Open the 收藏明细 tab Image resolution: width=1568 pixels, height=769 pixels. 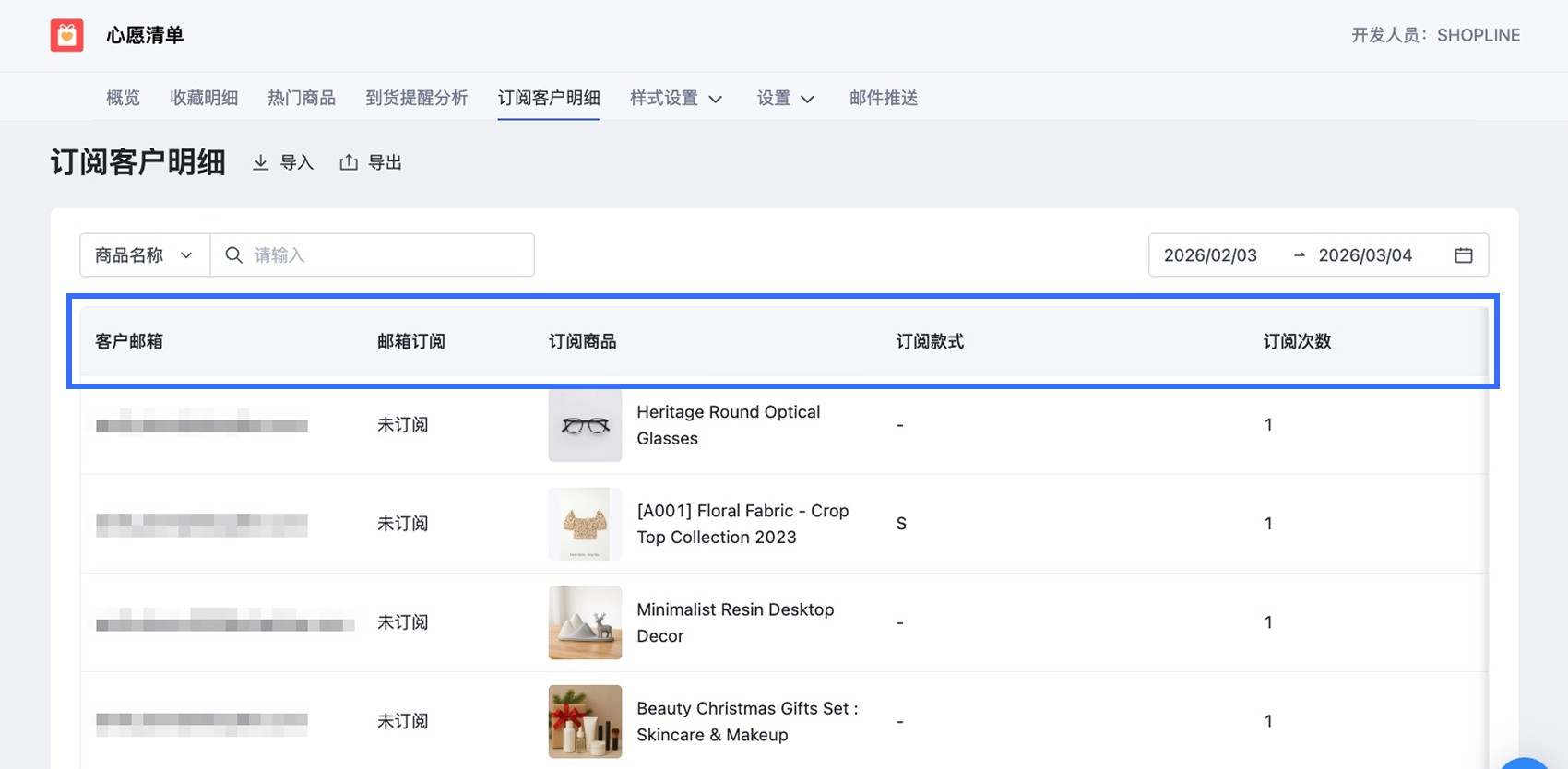pyautogui.click(x=204, y=98)
